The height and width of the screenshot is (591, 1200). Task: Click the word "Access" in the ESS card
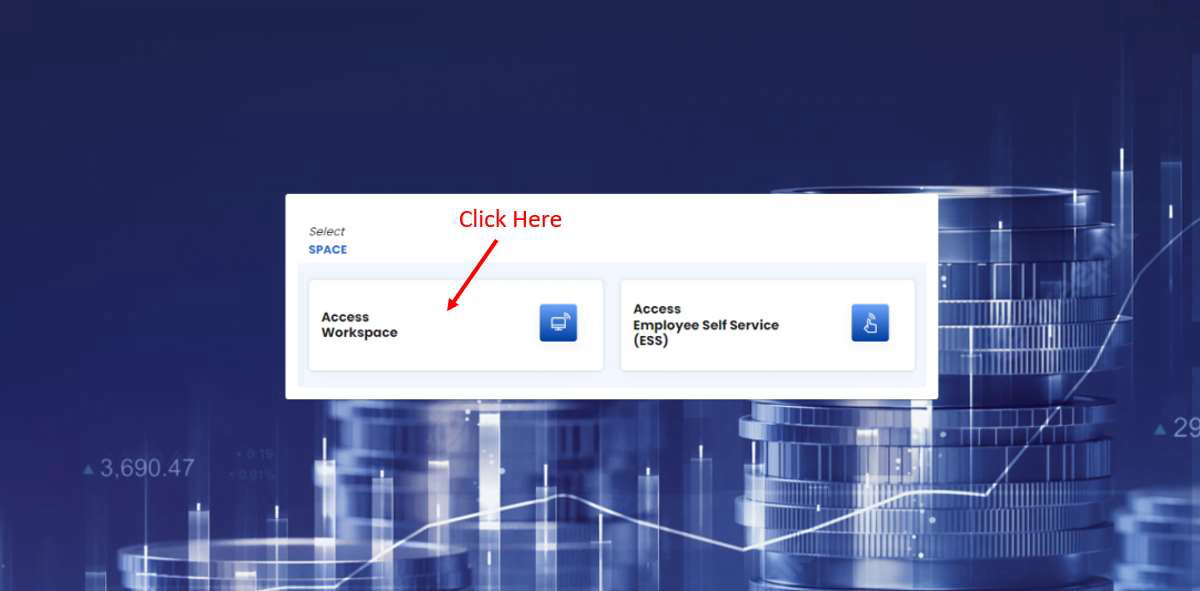[x=656, y=309]
